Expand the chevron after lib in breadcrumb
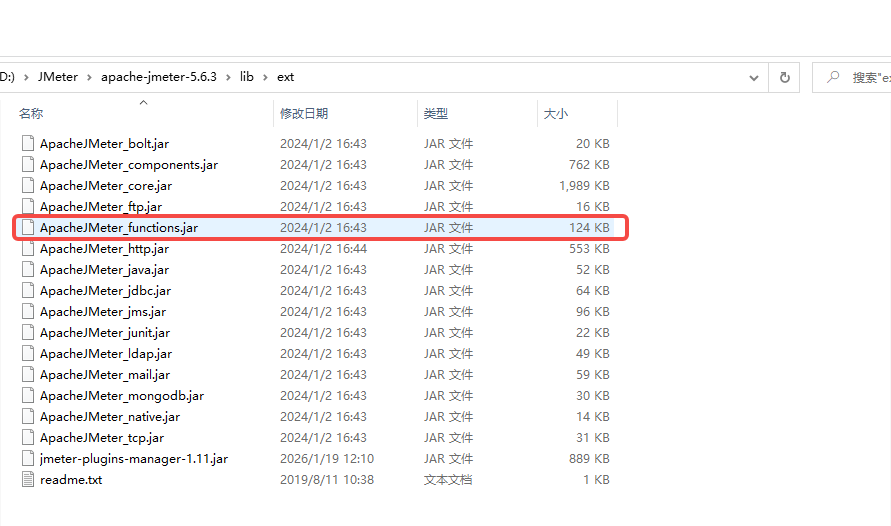The height and width of the screenshot is (526, 891). [265, 77]
